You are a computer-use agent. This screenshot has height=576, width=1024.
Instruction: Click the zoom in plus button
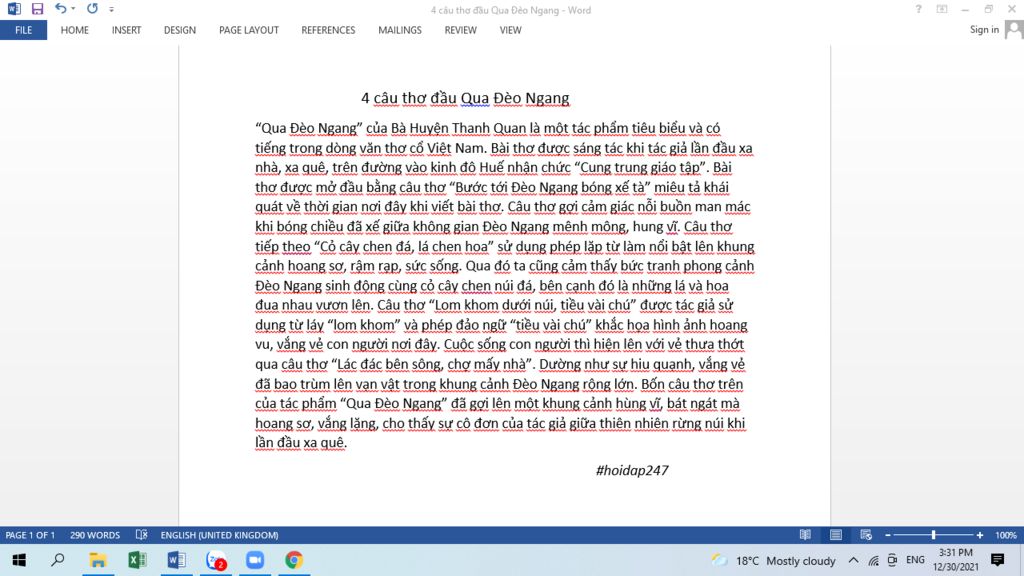(x=980, y=535)
